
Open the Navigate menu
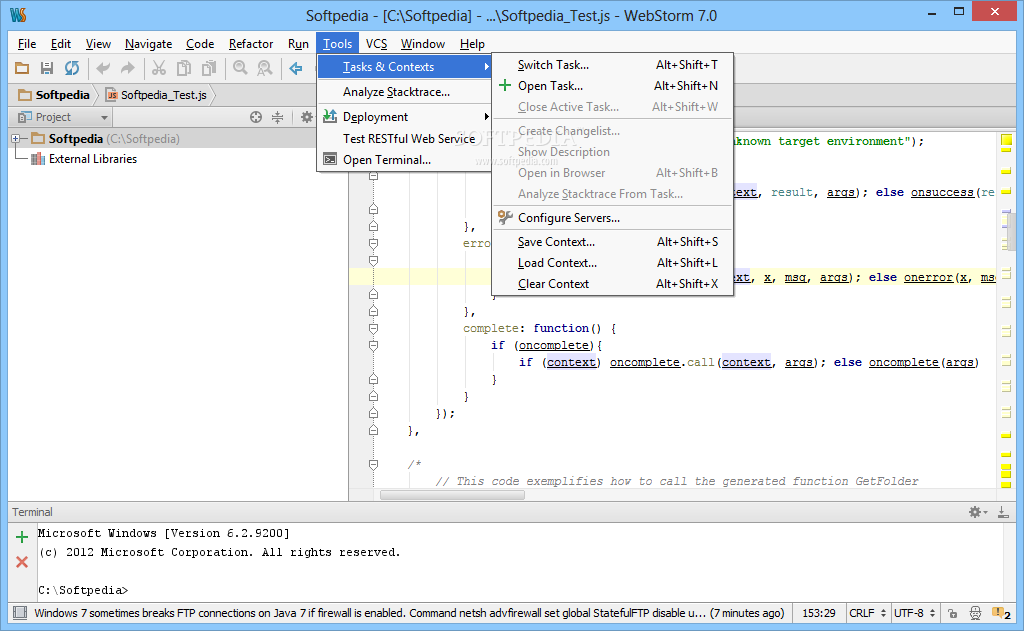coord(148,44)
